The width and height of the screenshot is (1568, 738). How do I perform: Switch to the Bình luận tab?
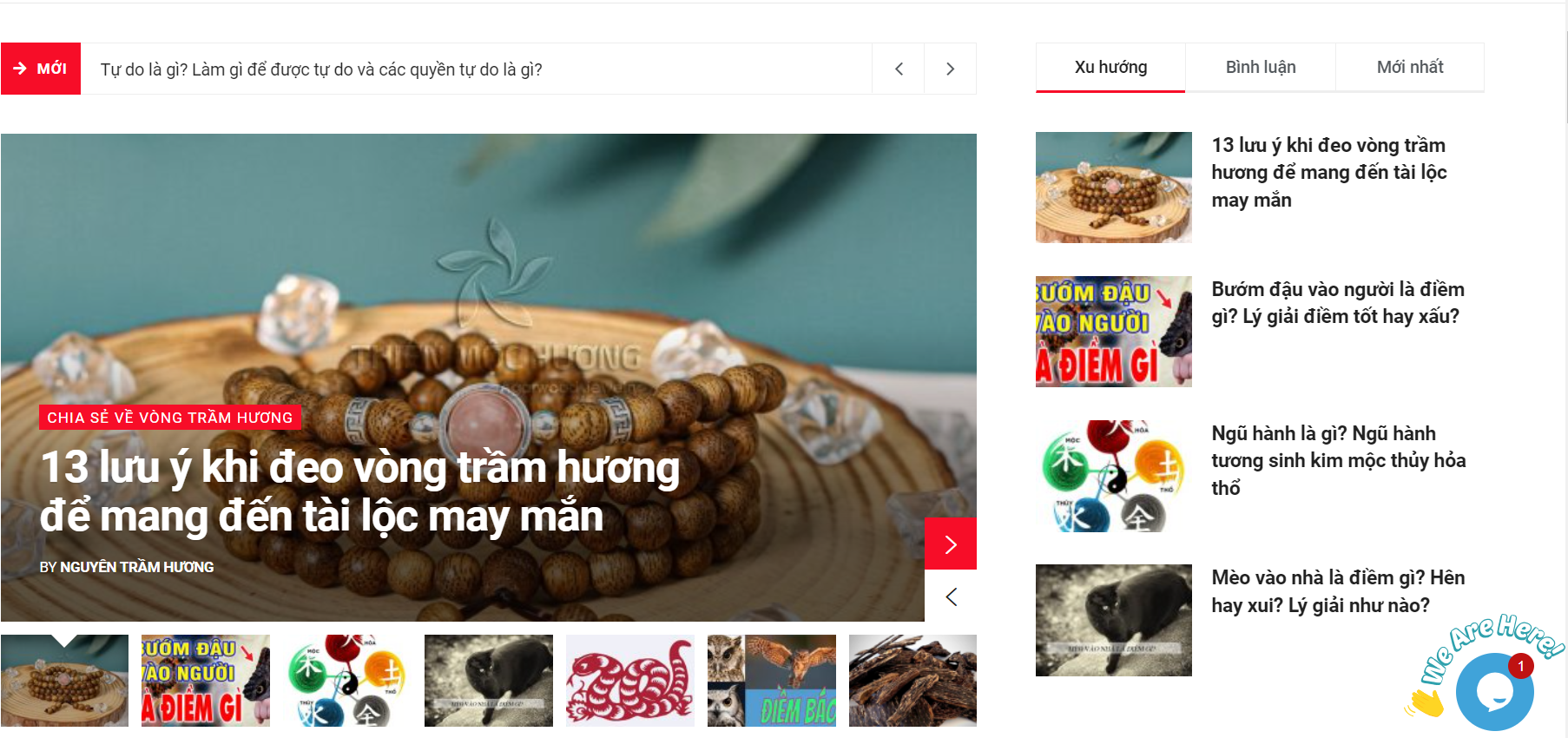tap(1261, 68)
